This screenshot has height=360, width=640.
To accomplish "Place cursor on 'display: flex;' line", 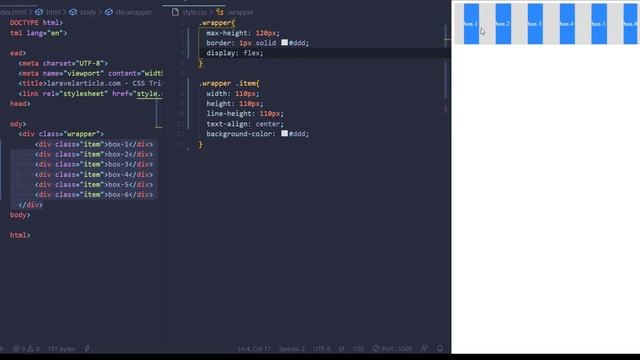I will (x=235, y=53).
